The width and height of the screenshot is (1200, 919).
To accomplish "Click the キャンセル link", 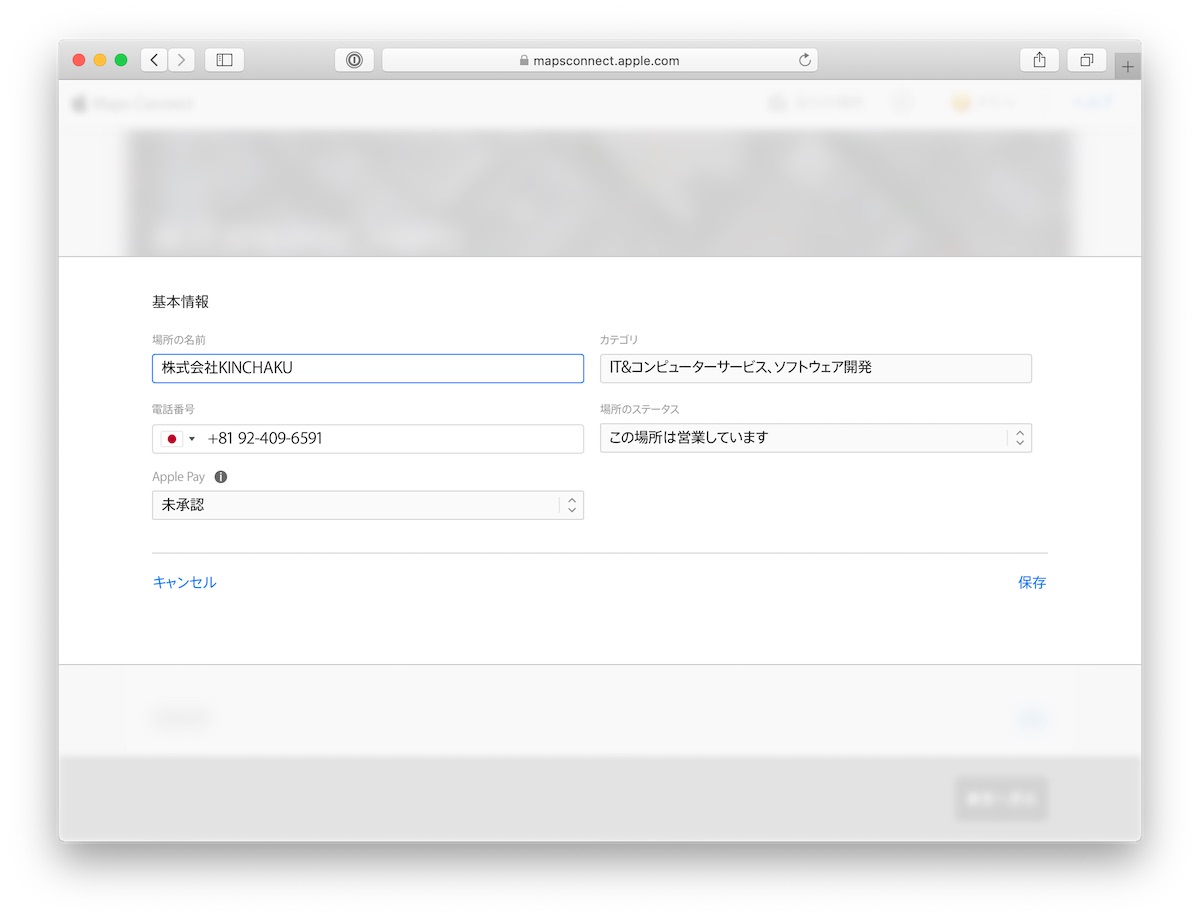I will (184, 582).
